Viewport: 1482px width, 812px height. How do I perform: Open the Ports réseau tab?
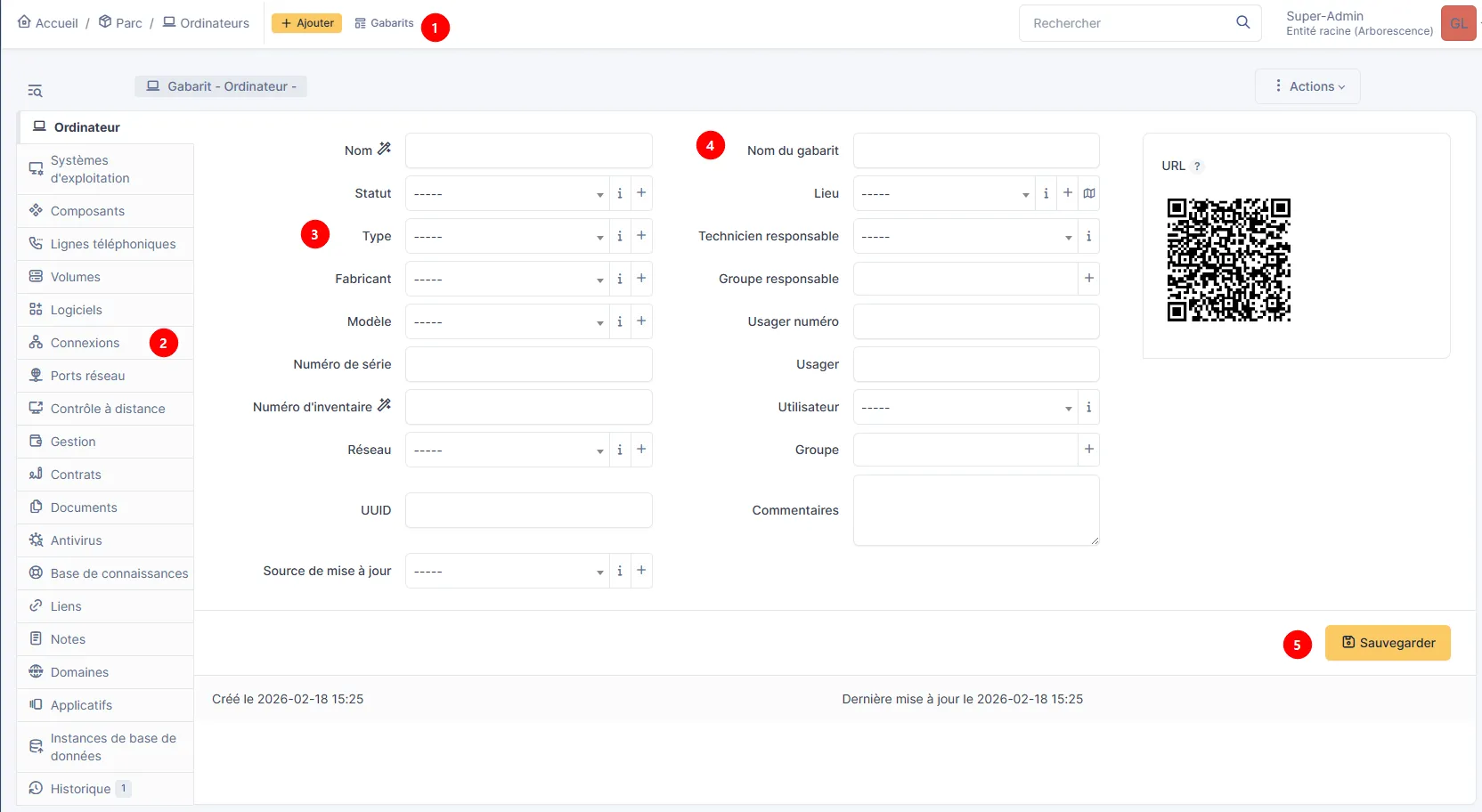pyautogui.click(x=105, y=376)
